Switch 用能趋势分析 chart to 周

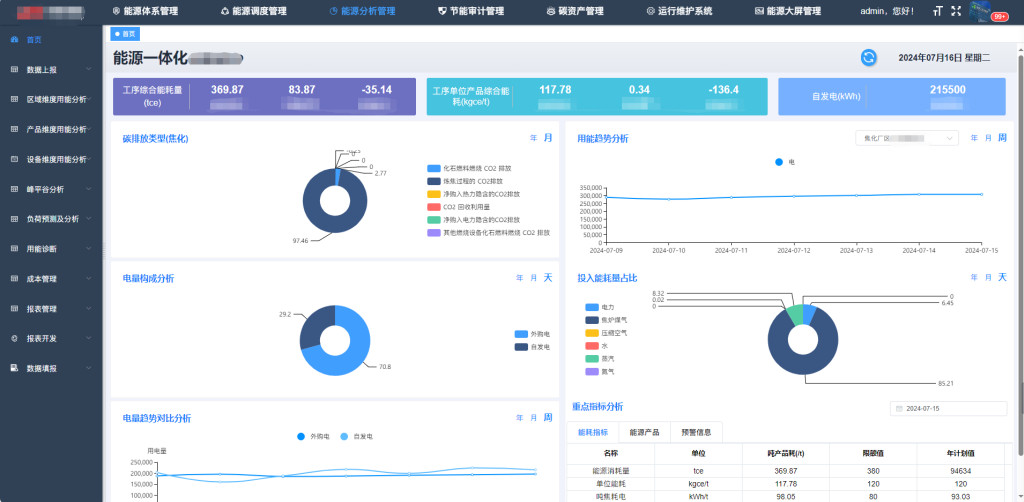(1002, 138)
